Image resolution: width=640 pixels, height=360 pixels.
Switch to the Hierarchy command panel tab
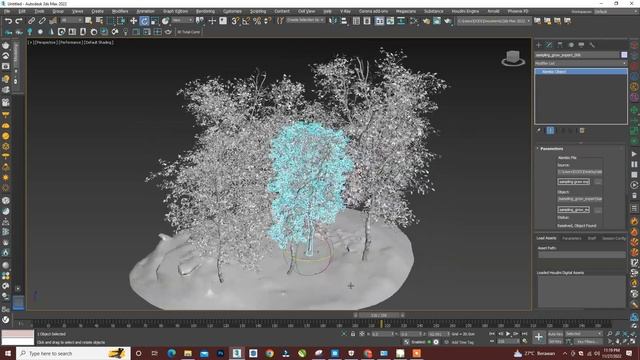coord(560,45)
